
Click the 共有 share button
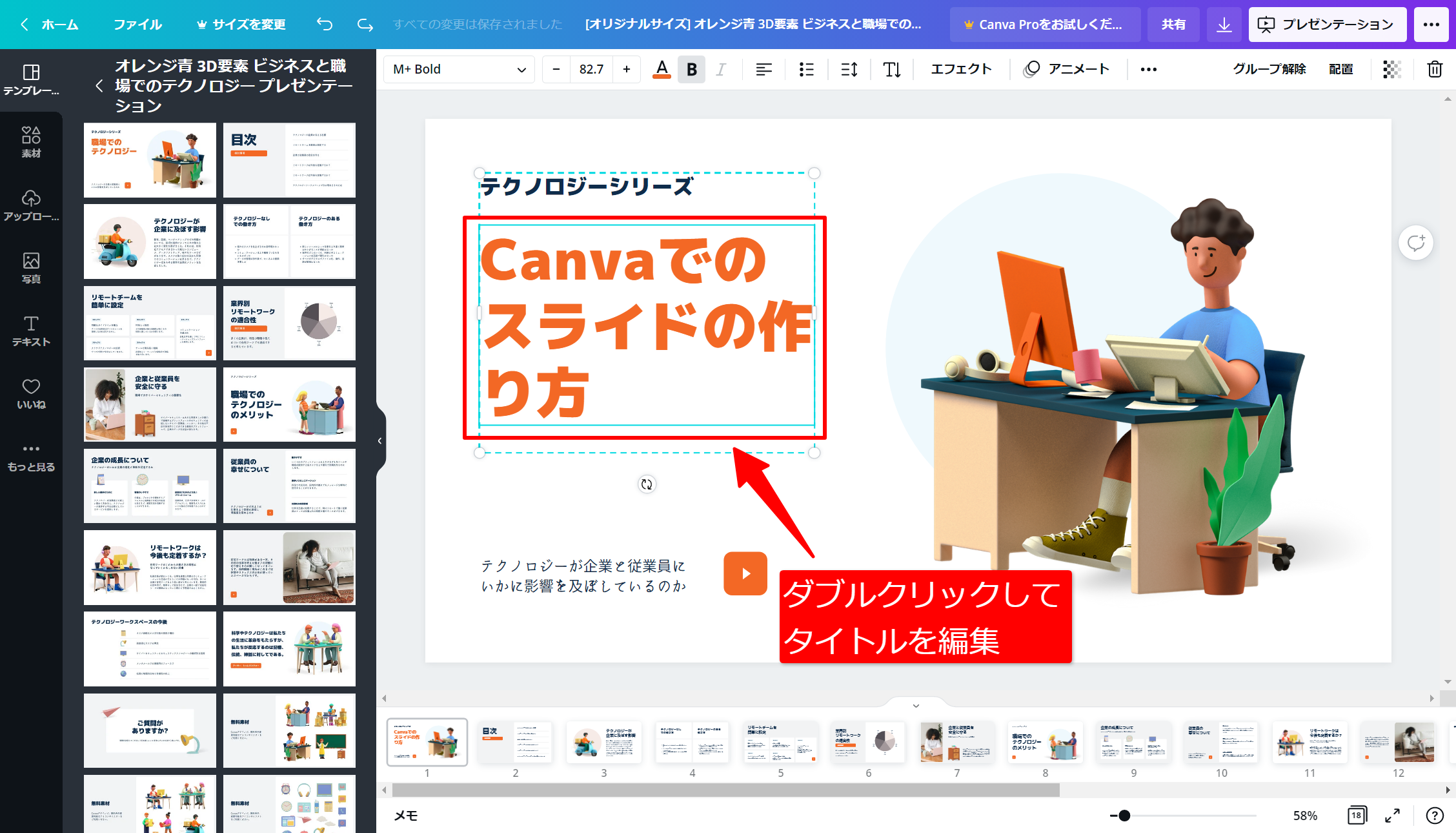(x=1173, y=25)
